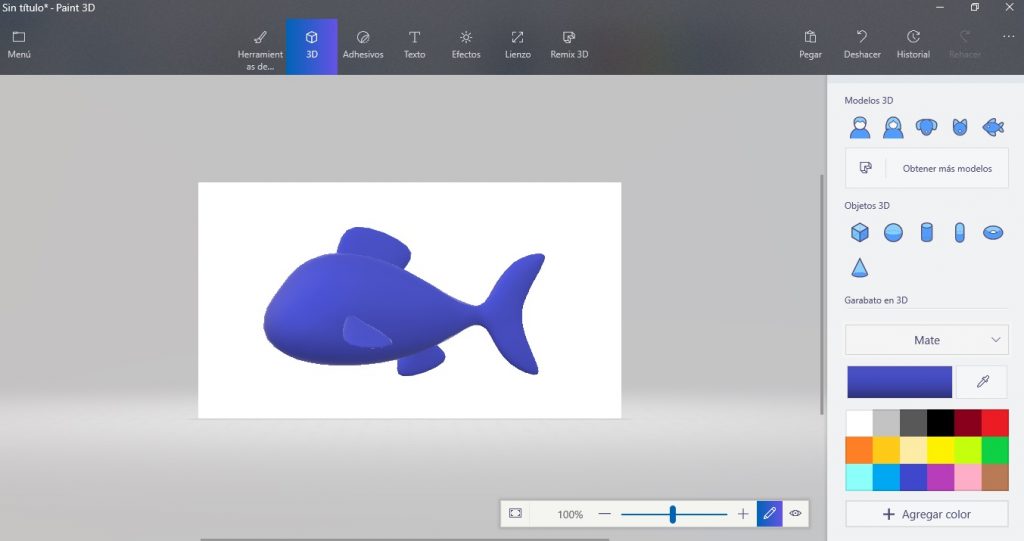Pick the lime green swatch
1024x541 pixels.
coord(968,450)
